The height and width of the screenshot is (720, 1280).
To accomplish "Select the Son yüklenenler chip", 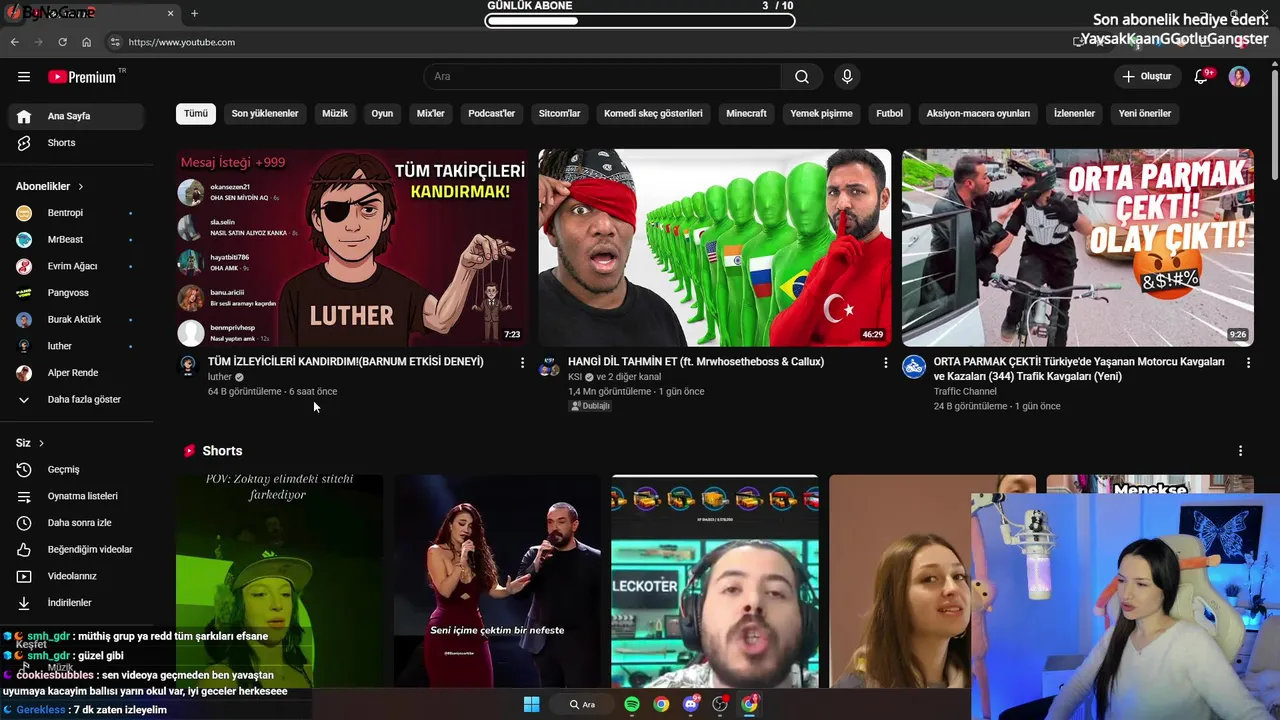I will pyautogui.click(x=265, y=113).
